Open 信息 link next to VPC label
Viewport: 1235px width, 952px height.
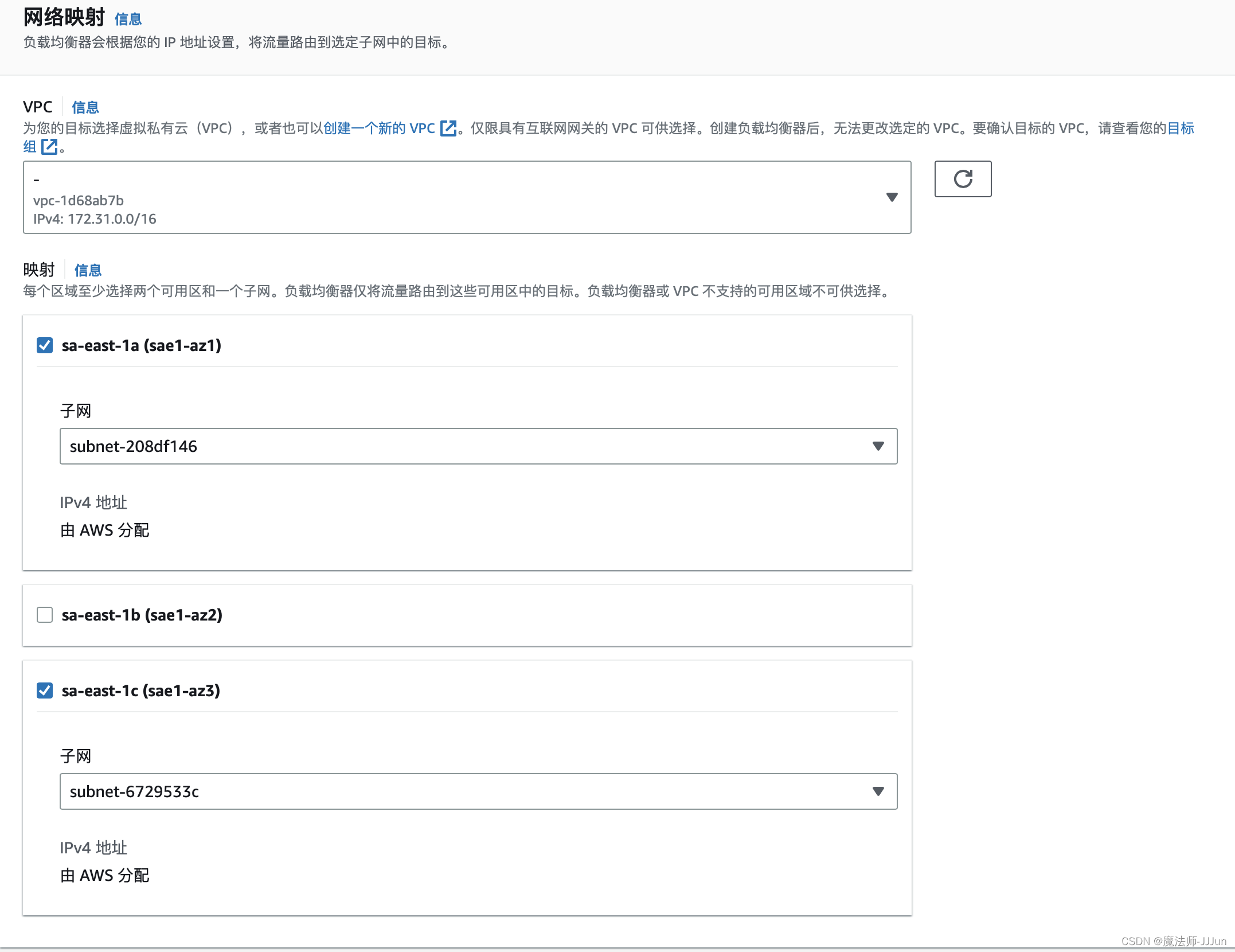click(x=85, y=107)
